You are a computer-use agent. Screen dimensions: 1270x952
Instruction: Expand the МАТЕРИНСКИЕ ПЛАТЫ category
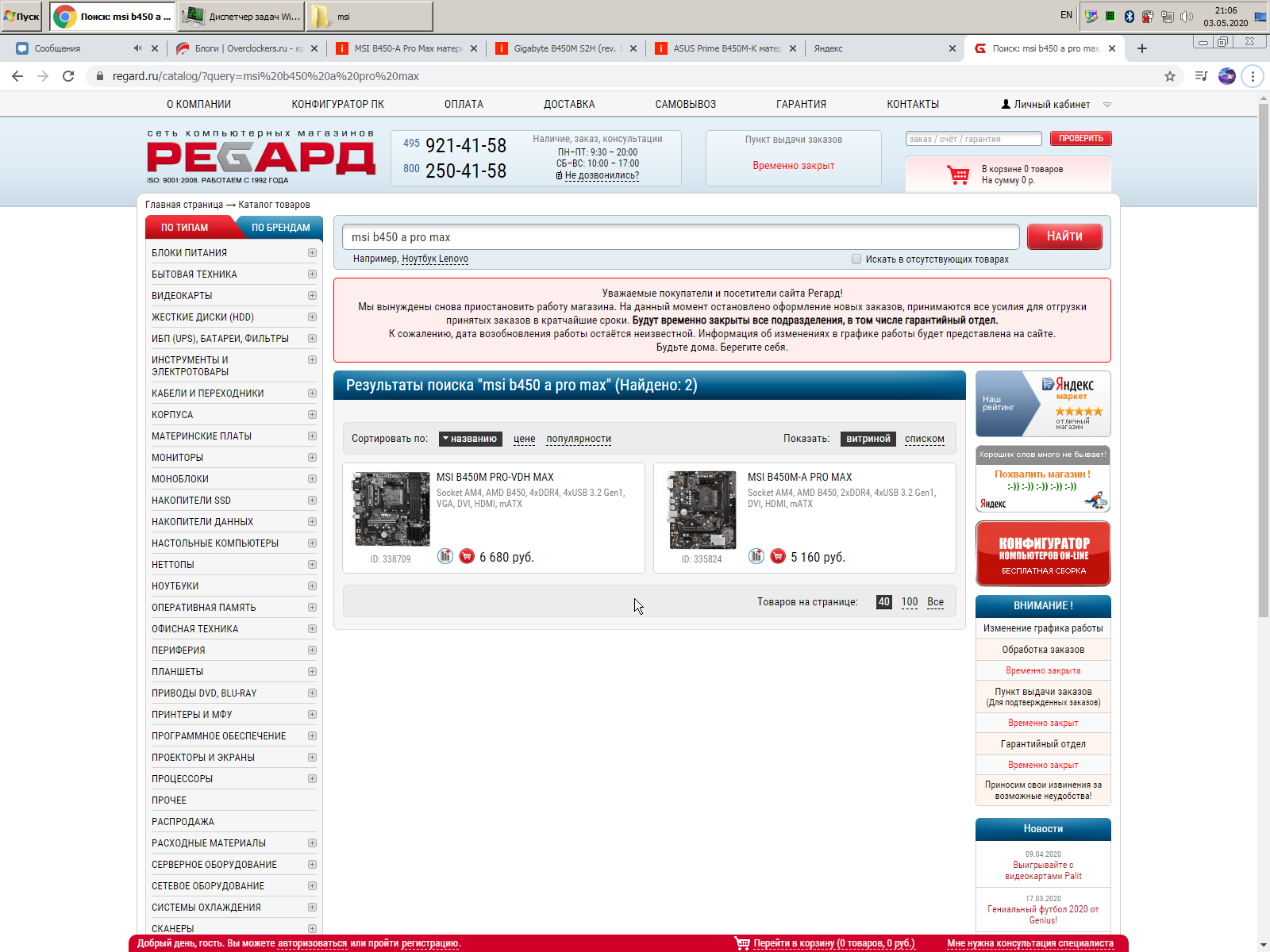click(312, 436)
